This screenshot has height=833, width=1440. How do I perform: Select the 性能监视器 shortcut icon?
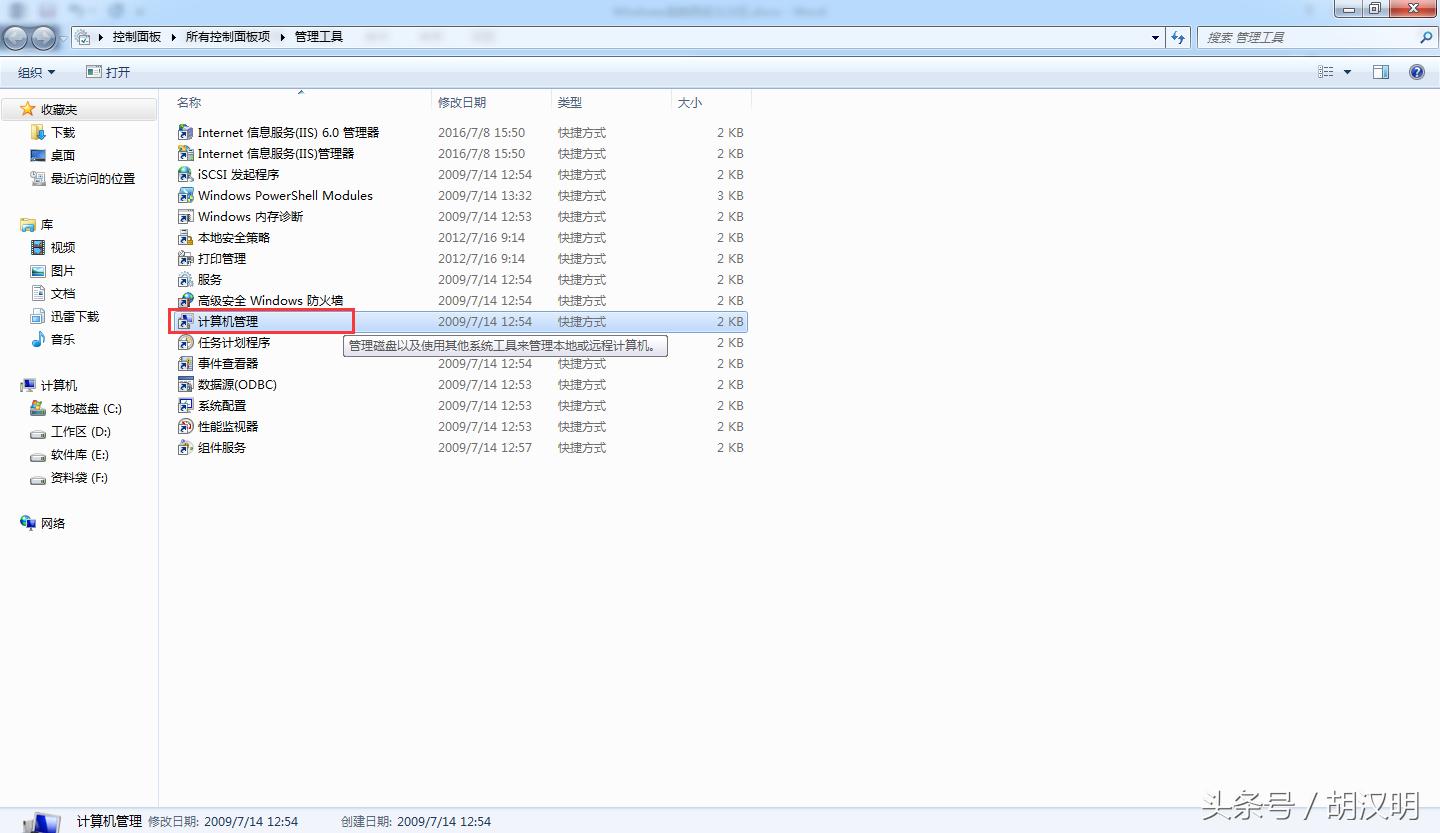pyautogui.click(x=185, y=426)
